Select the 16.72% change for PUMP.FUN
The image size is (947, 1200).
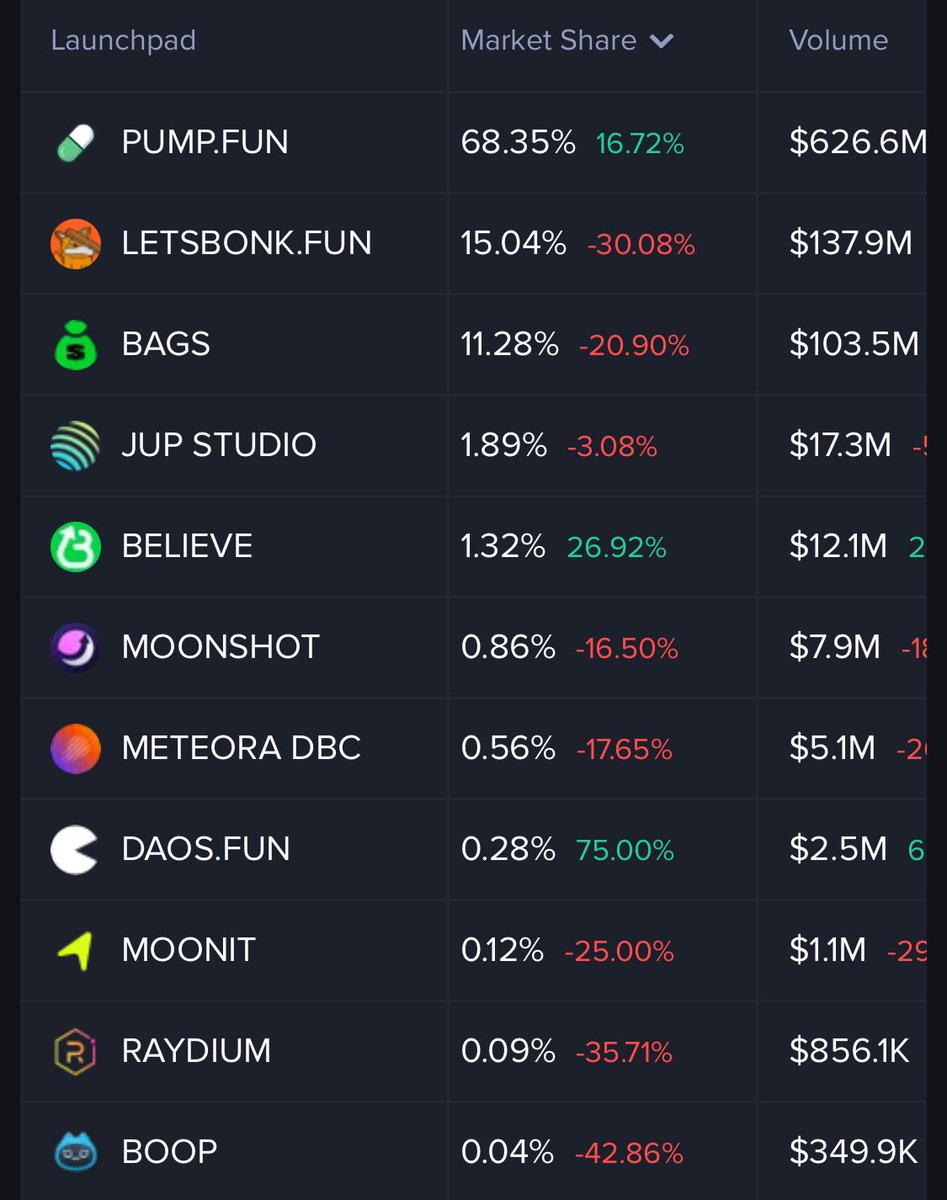pos(640,144)
